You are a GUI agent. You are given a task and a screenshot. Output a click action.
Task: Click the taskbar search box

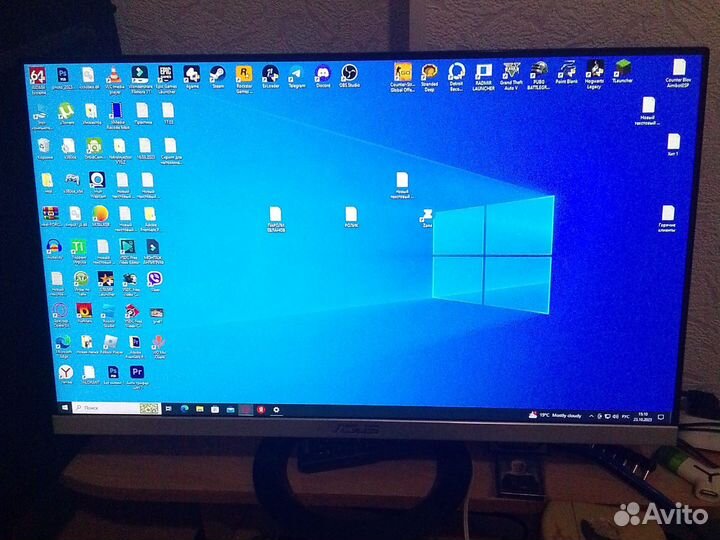pyautogui.click(x=117, y=408)
